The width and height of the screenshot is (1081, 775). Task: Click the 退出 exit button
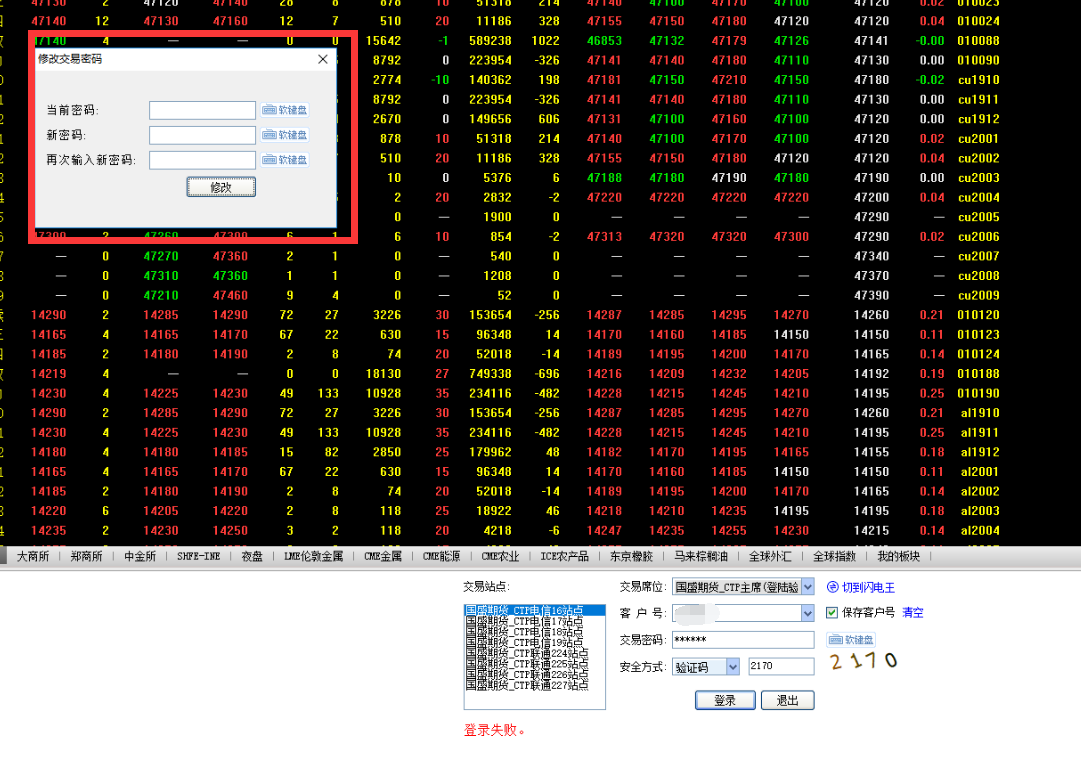click(x=787, y=701)
